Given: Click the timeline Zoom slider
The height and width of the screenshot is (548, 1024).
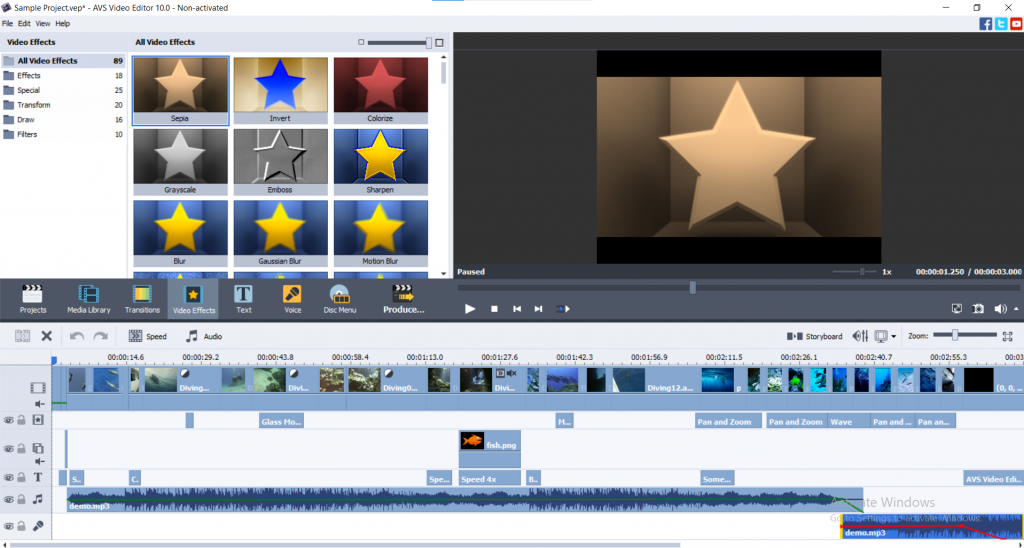Looking at the screenshot, I should [955, 335].
